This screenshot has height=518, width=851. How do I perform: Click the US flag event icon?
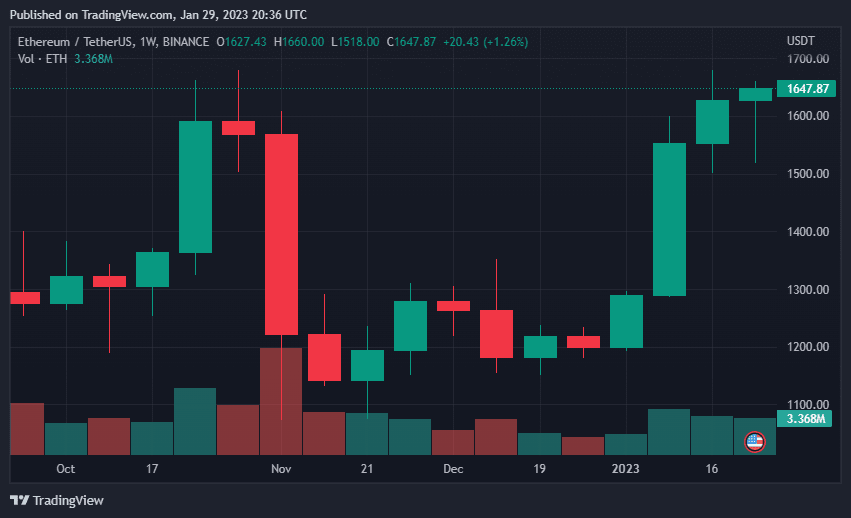tap(754, 442)
